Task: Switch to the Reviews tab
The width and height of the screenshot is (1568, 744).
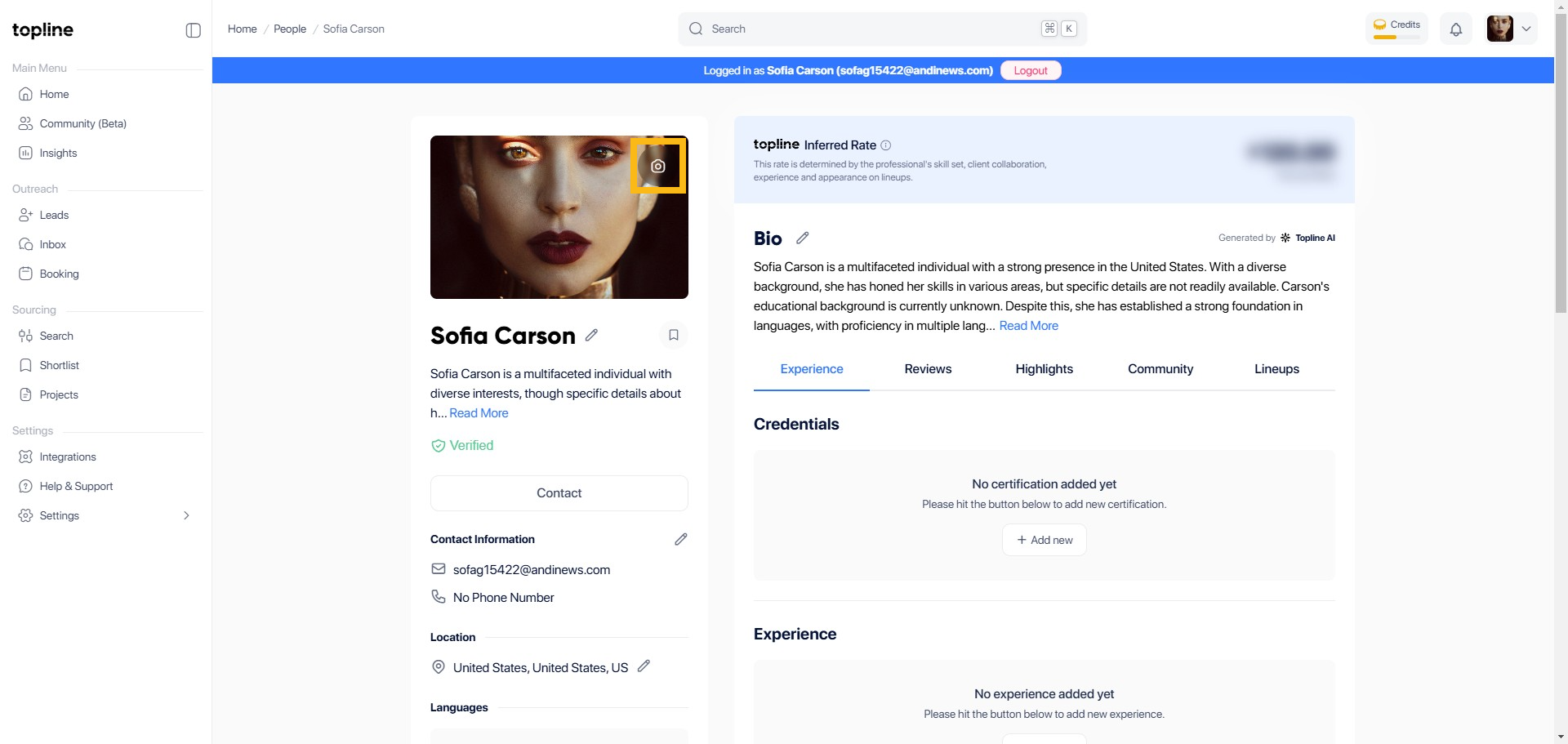Action: pyautogui.click(x=928, y=369)
